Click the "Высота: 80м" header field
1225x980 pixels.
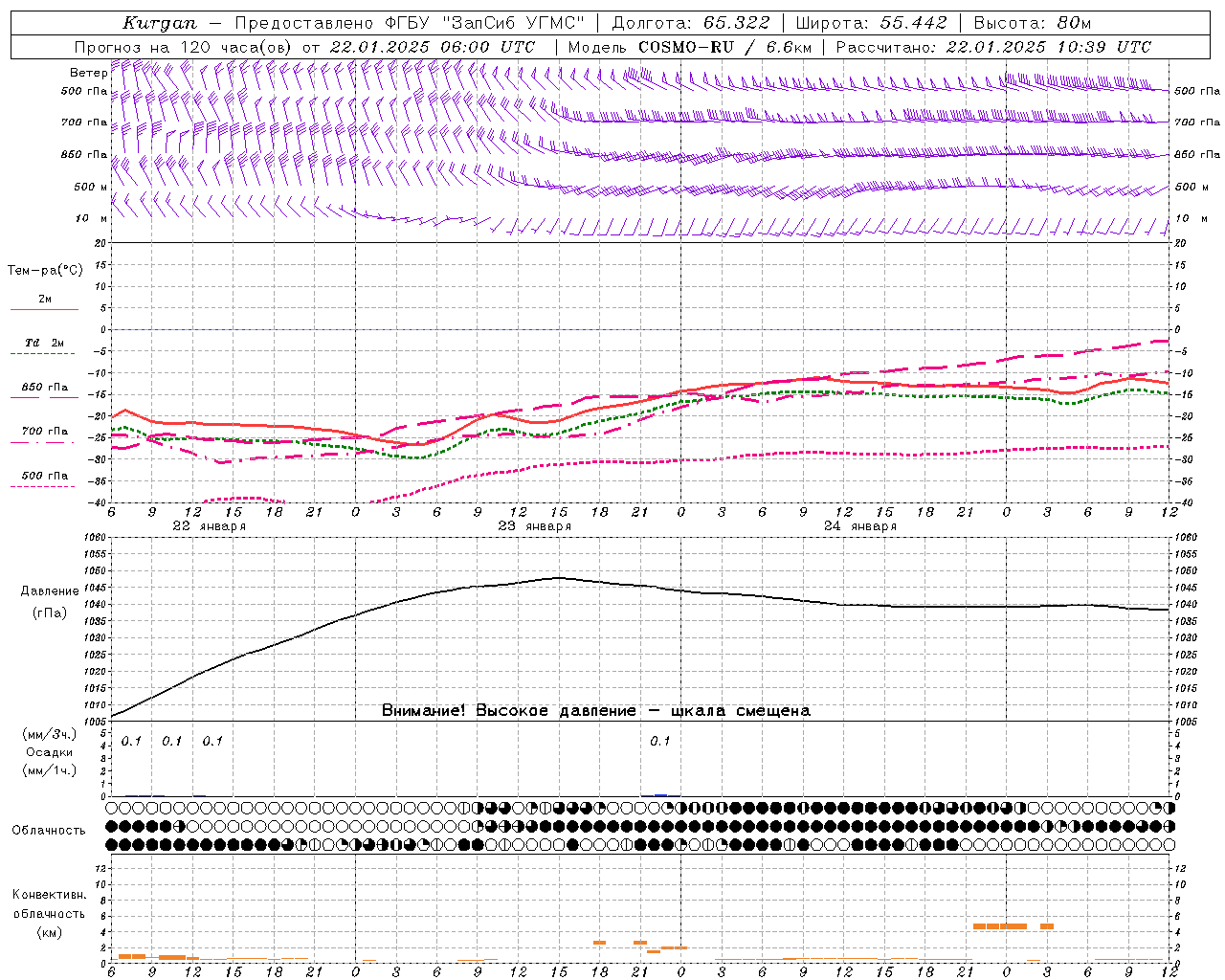(x=1033, y=23)
